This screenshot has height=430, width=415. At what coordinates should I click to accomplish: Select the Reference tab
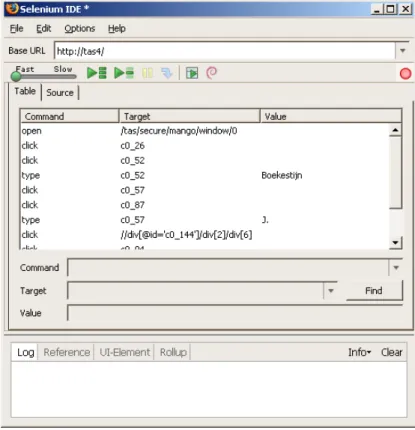(67, 352)
